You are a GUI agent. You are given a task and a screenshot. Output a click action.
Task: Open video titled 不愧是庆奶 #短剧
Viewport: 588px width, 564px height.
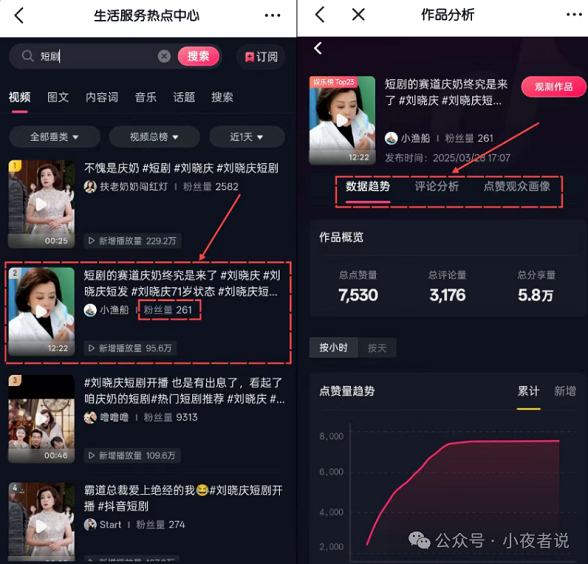[181, 168]
